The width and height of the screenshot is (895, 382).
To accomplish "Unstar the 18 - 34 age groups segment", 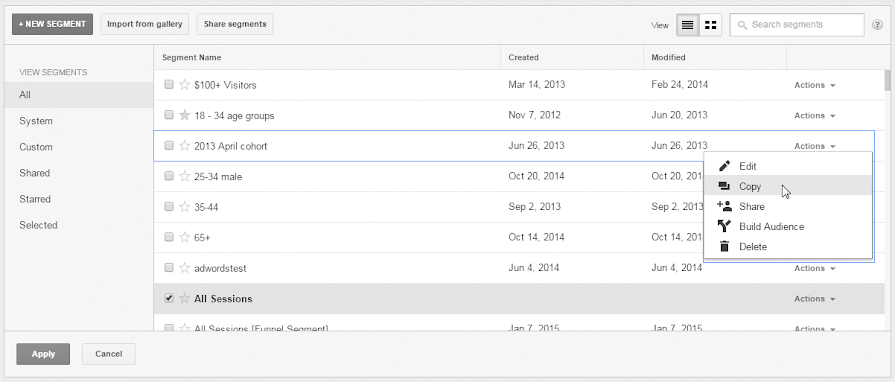I will pyautogui.click(x=184, y=115).
